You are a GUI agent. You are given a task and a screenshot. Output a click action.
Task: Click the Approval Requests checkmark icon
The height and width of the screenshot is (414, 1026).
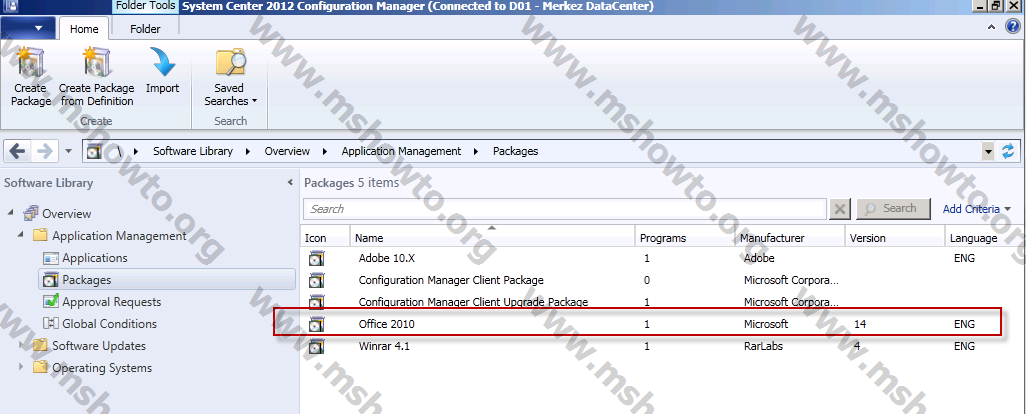click(x=50, y=302)
